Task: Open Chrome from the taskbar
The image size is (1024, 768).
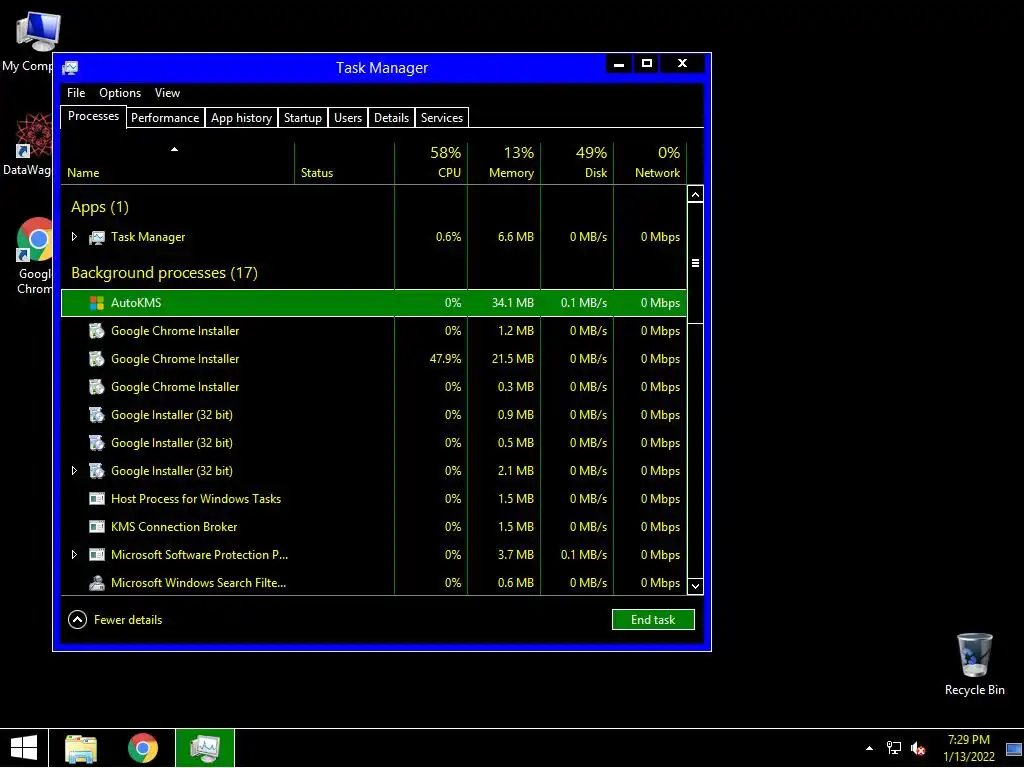Action: (x=143, y=748)
